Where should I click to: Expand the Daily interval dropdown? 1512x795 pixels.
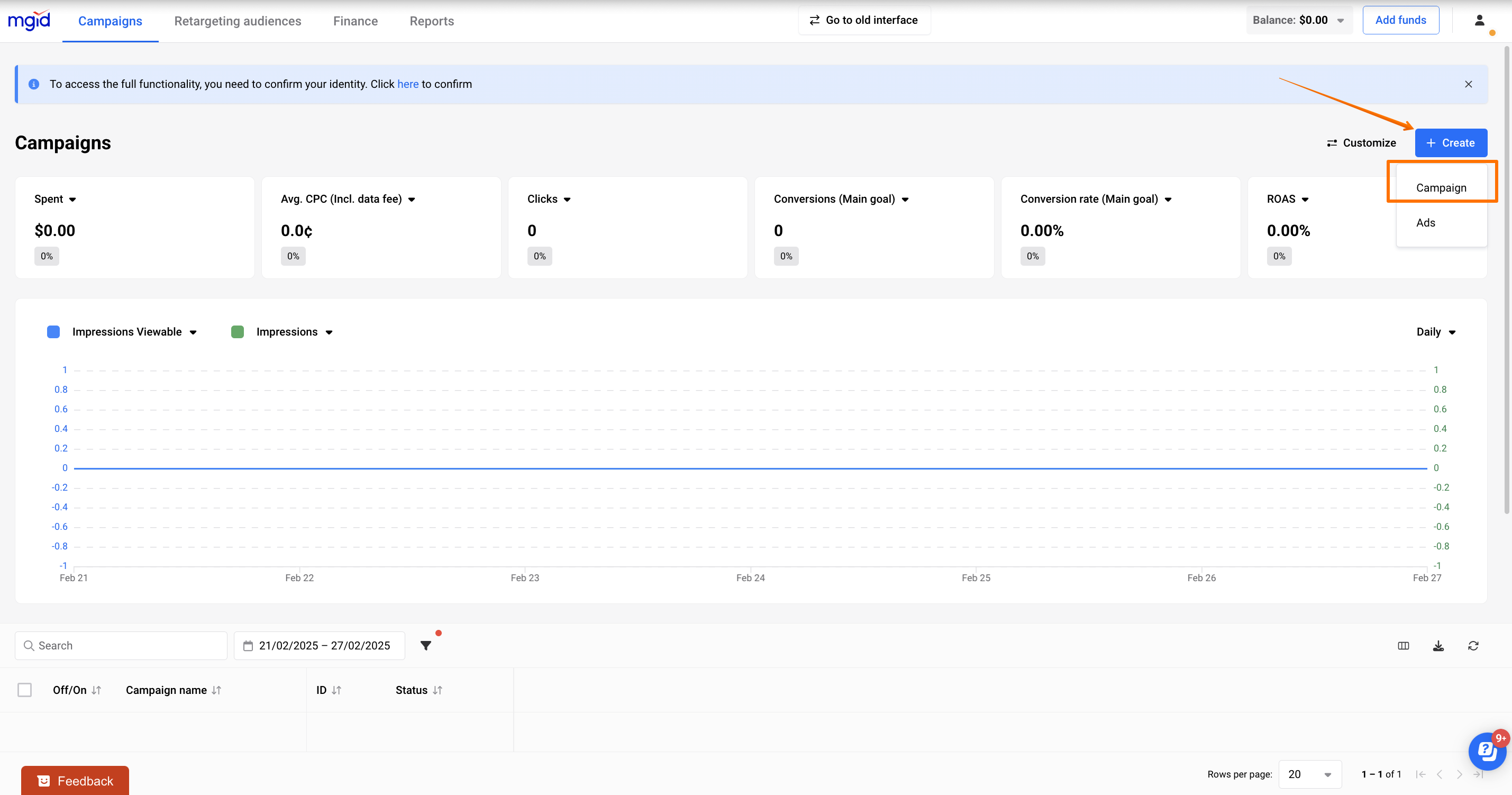click(1436, 332)
